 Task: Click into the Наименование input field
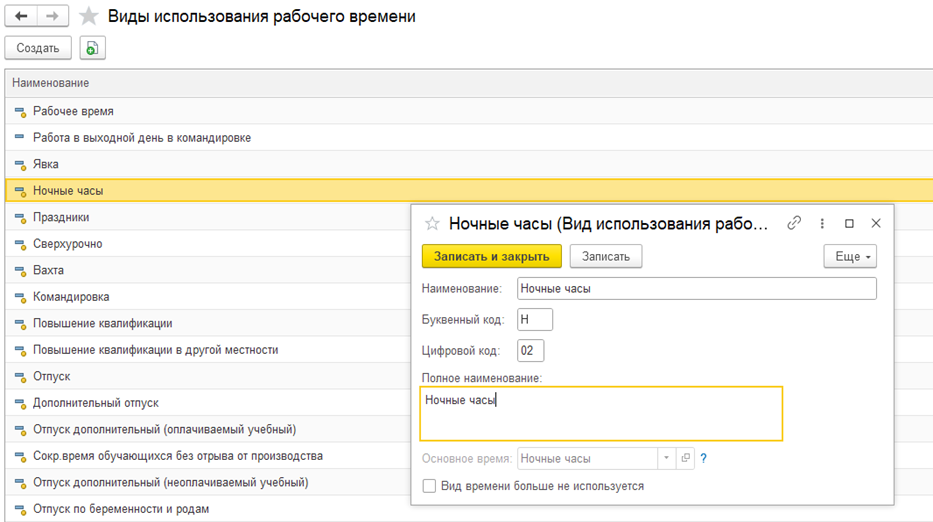pyautogui.click(x=697, y=289)
